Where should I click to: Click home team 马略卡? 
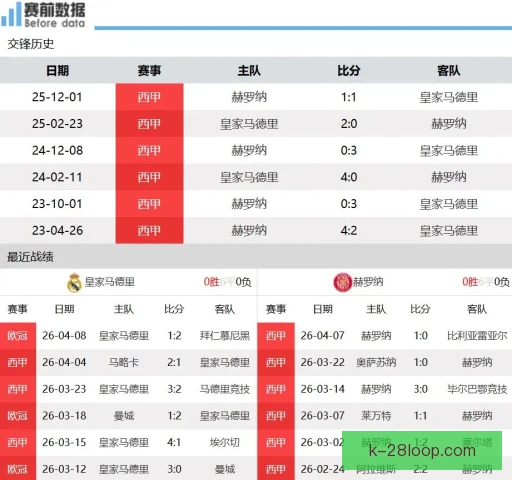click(x=124, y=362)
